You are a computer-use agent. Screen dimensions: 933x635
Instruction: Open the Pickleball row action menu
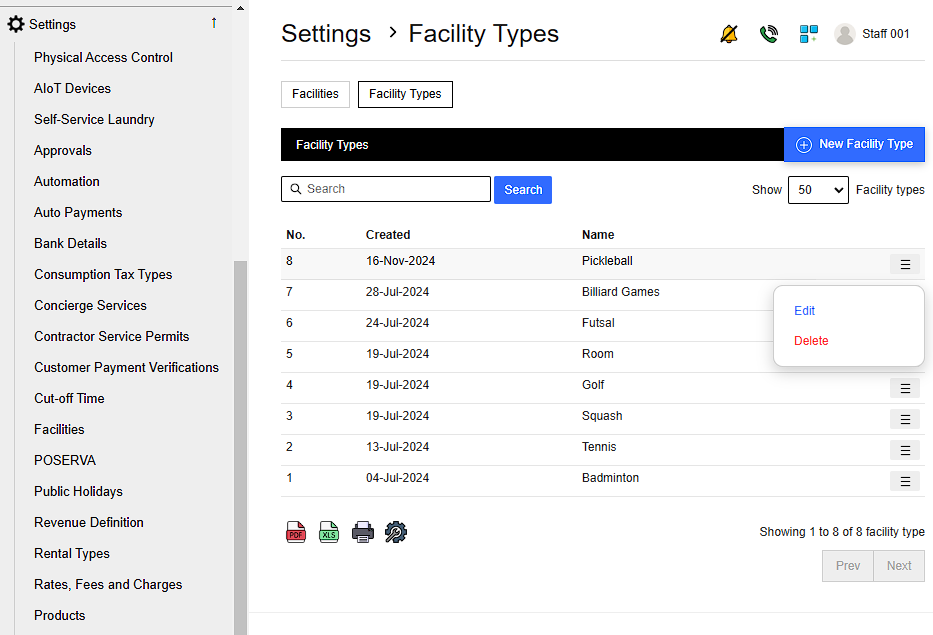click(904, 265)
